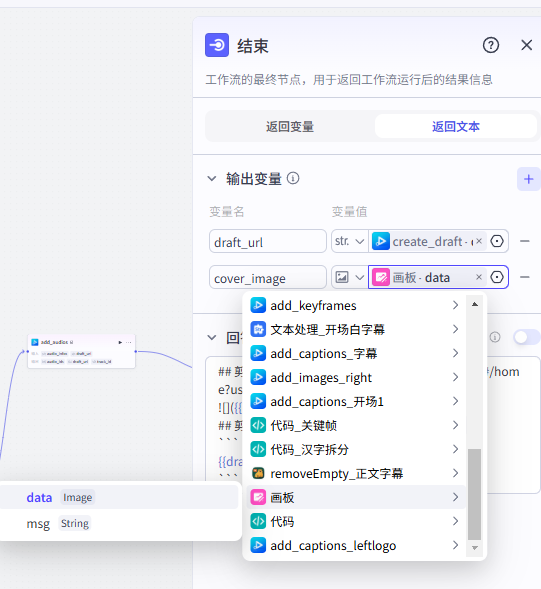The image size is (541, 589).
Task: Open the more options dots on add_audios node
Action: pos(129,342)
